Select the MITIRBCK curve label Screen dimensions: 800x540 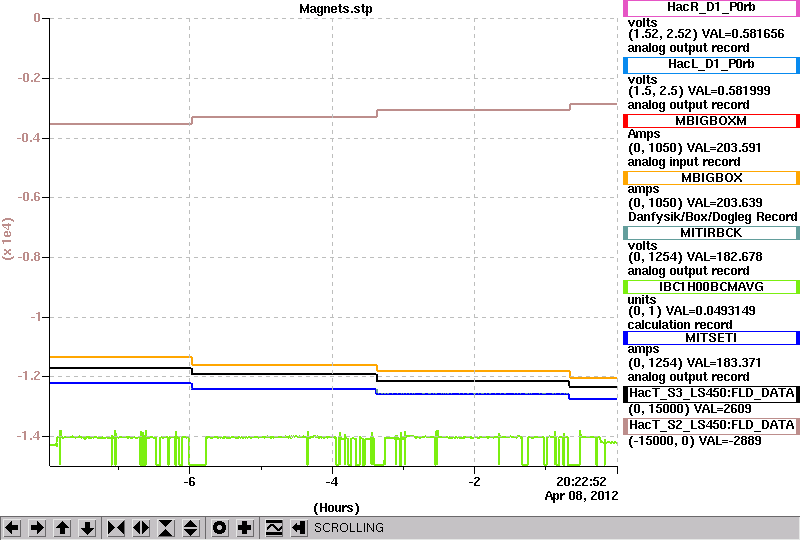(x=711, y=233)
